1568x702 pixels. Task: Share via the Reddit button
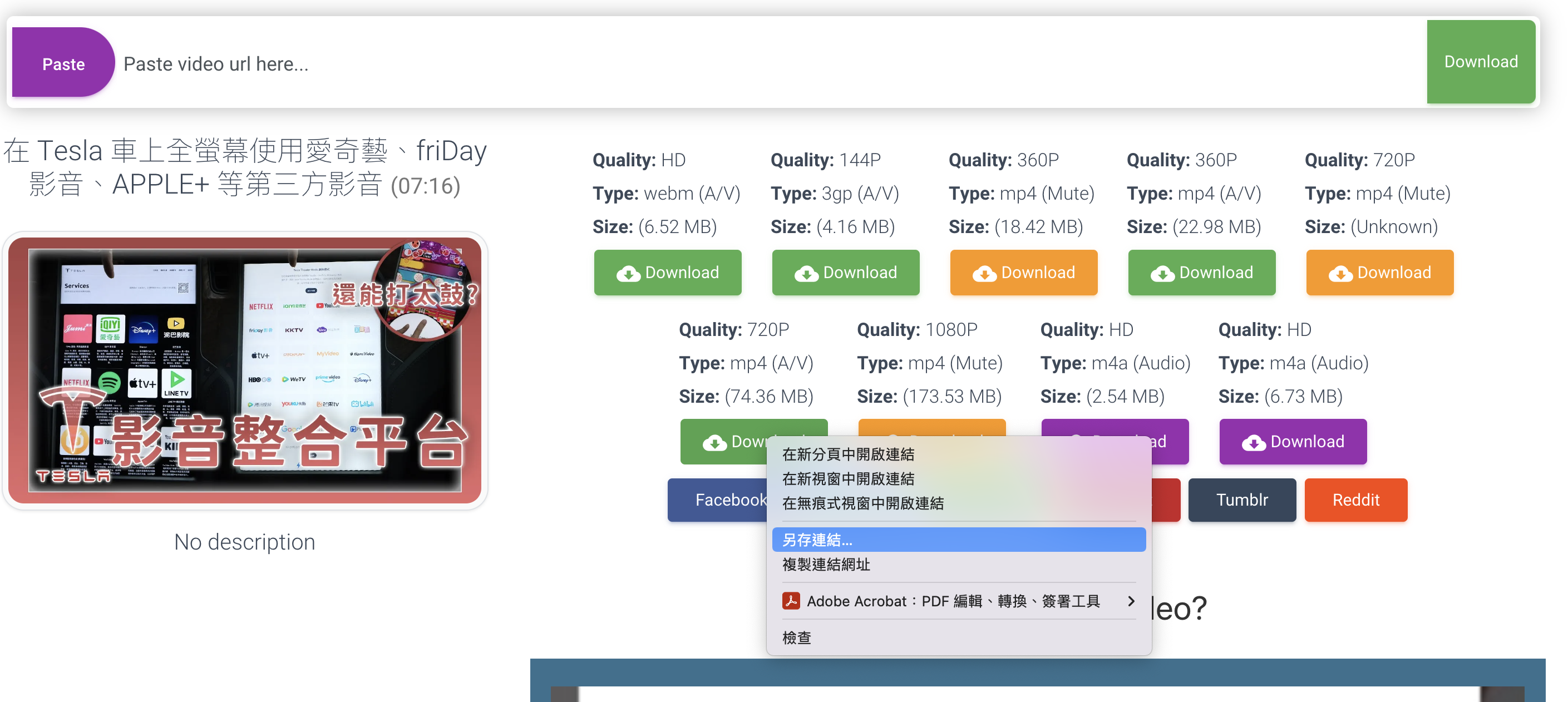pyautogui.click(x=1355, y=500)
